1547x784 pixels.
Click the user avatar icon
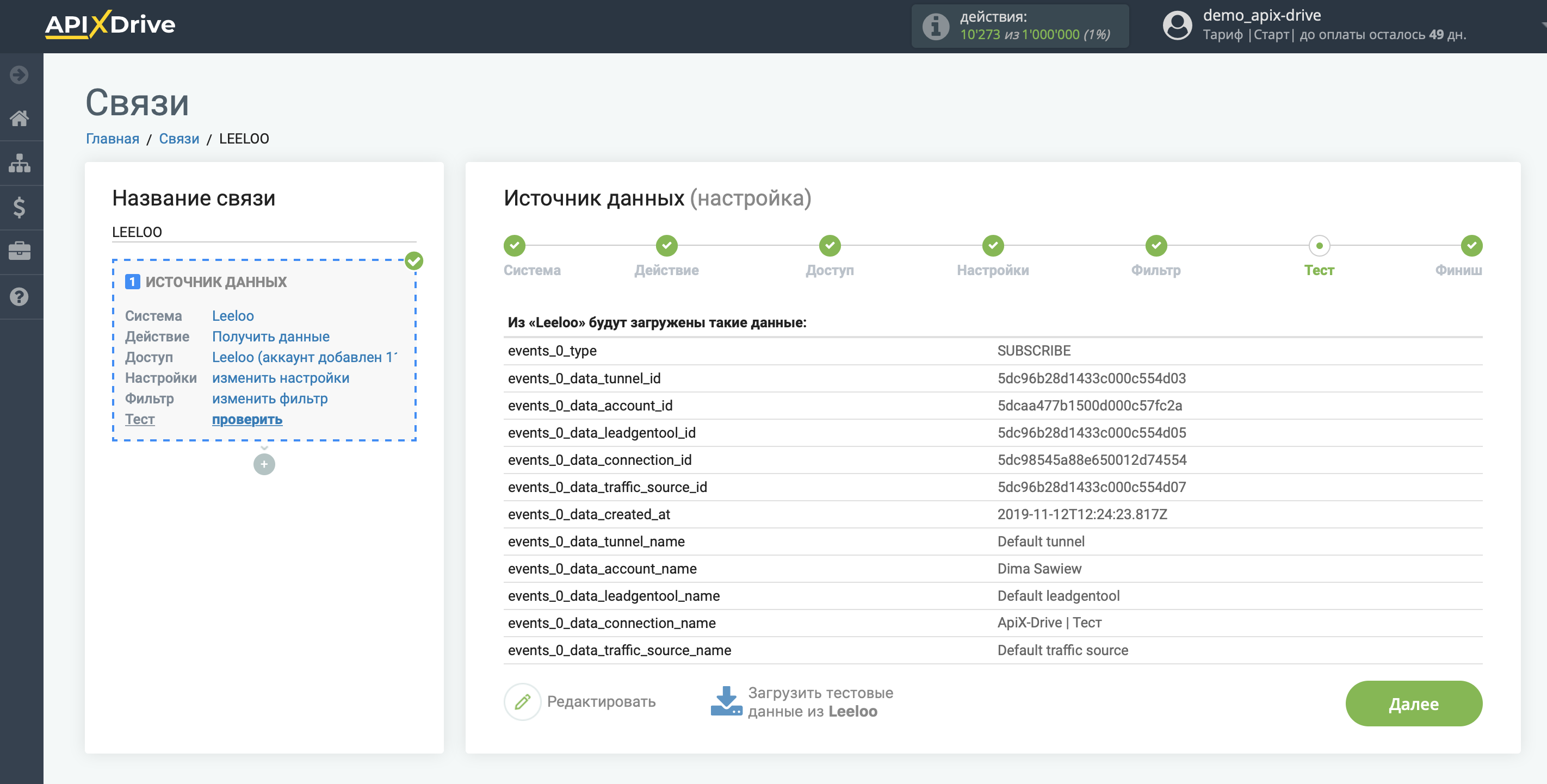tap(1177, 25)
